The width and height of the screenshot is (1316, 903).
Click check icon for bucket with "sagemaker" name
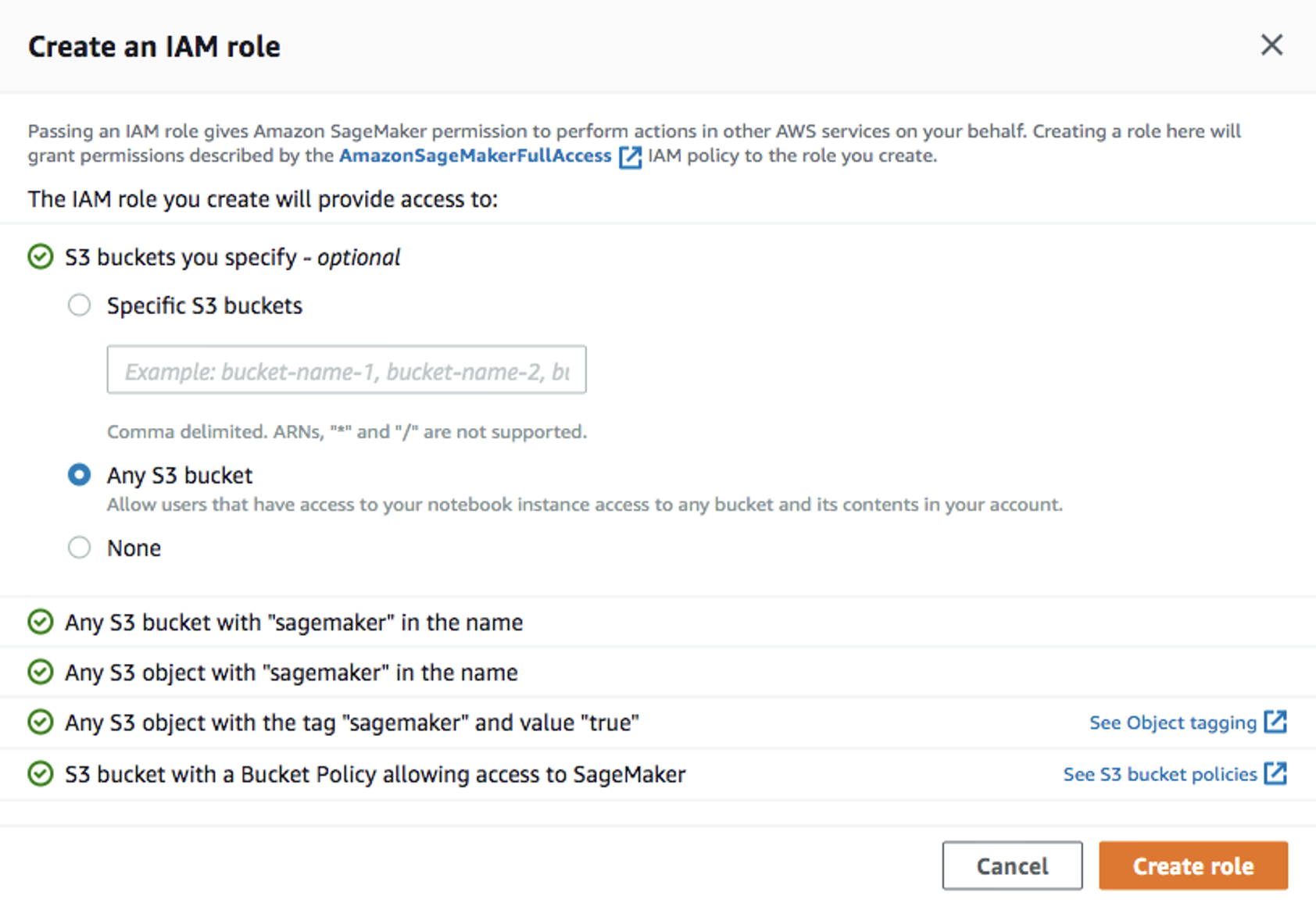pyautogui.click(x=41, y=622)
